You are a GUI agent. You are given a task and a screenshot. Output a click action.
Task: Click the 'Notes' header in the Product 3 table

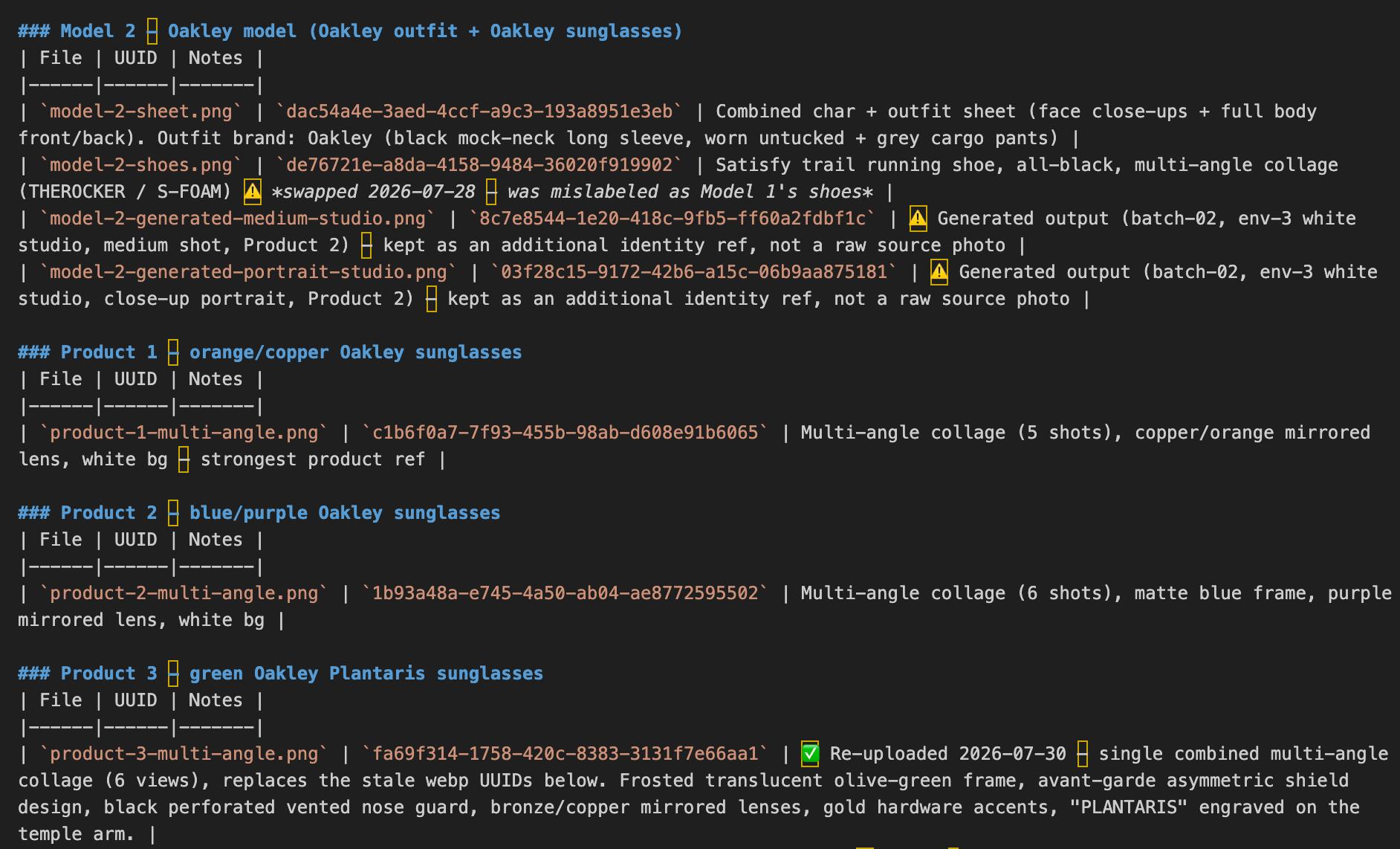(x=215, y=700)
